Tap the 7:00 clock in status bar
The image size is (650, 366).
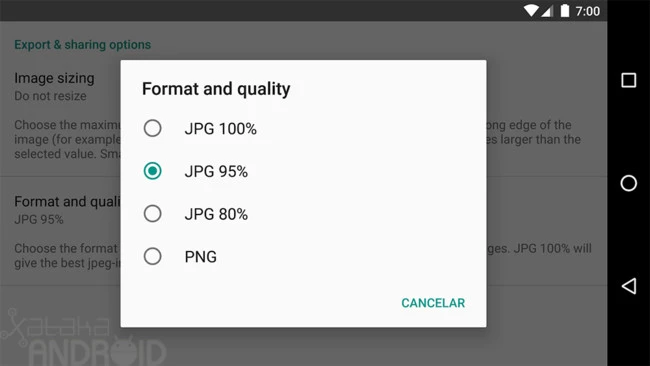(x=587, y=11)
